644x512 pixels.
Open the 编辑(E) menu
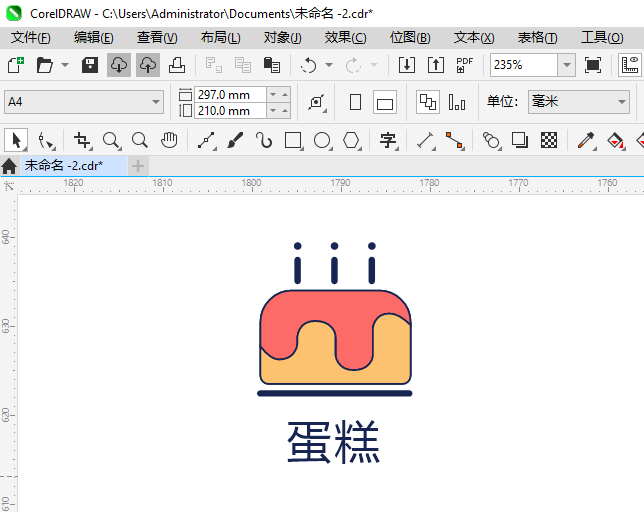(x=94, y=38)
